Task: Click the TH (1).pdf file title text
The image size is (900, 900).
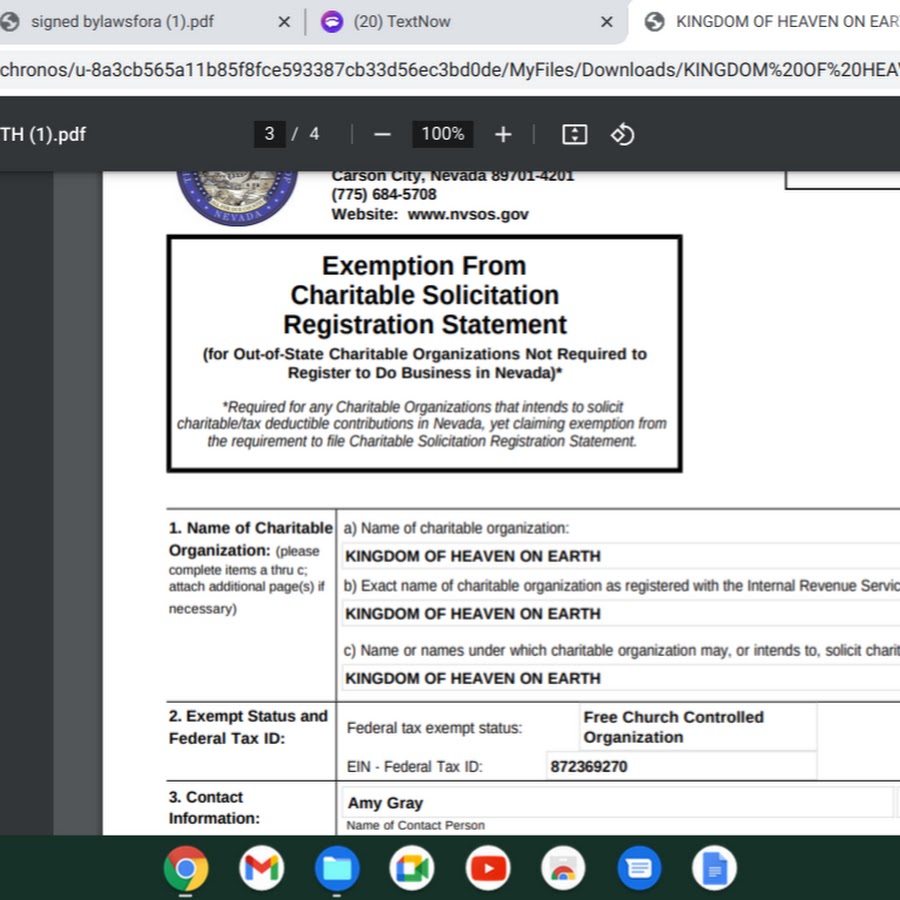Action: (x=43, y=134)
